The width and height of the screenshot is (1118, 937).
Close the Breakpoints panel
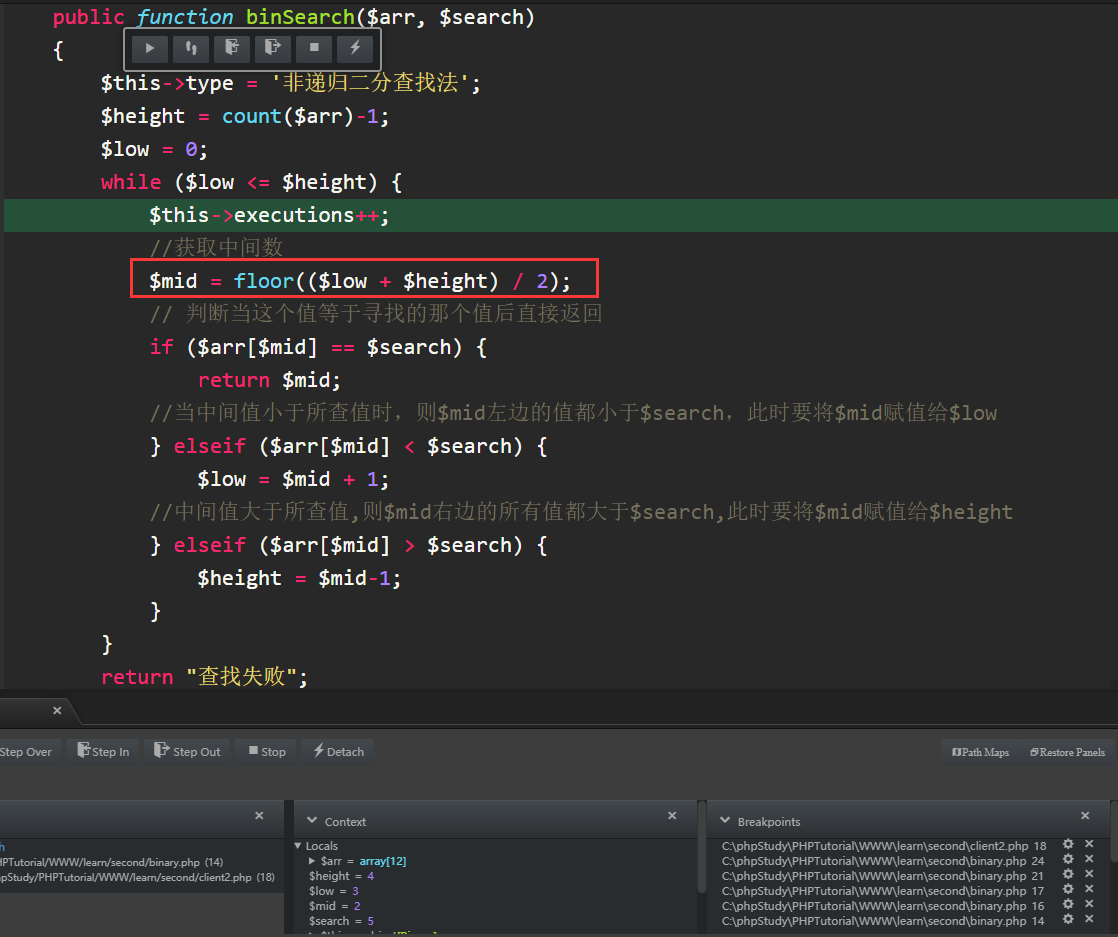coord(1085,816)
